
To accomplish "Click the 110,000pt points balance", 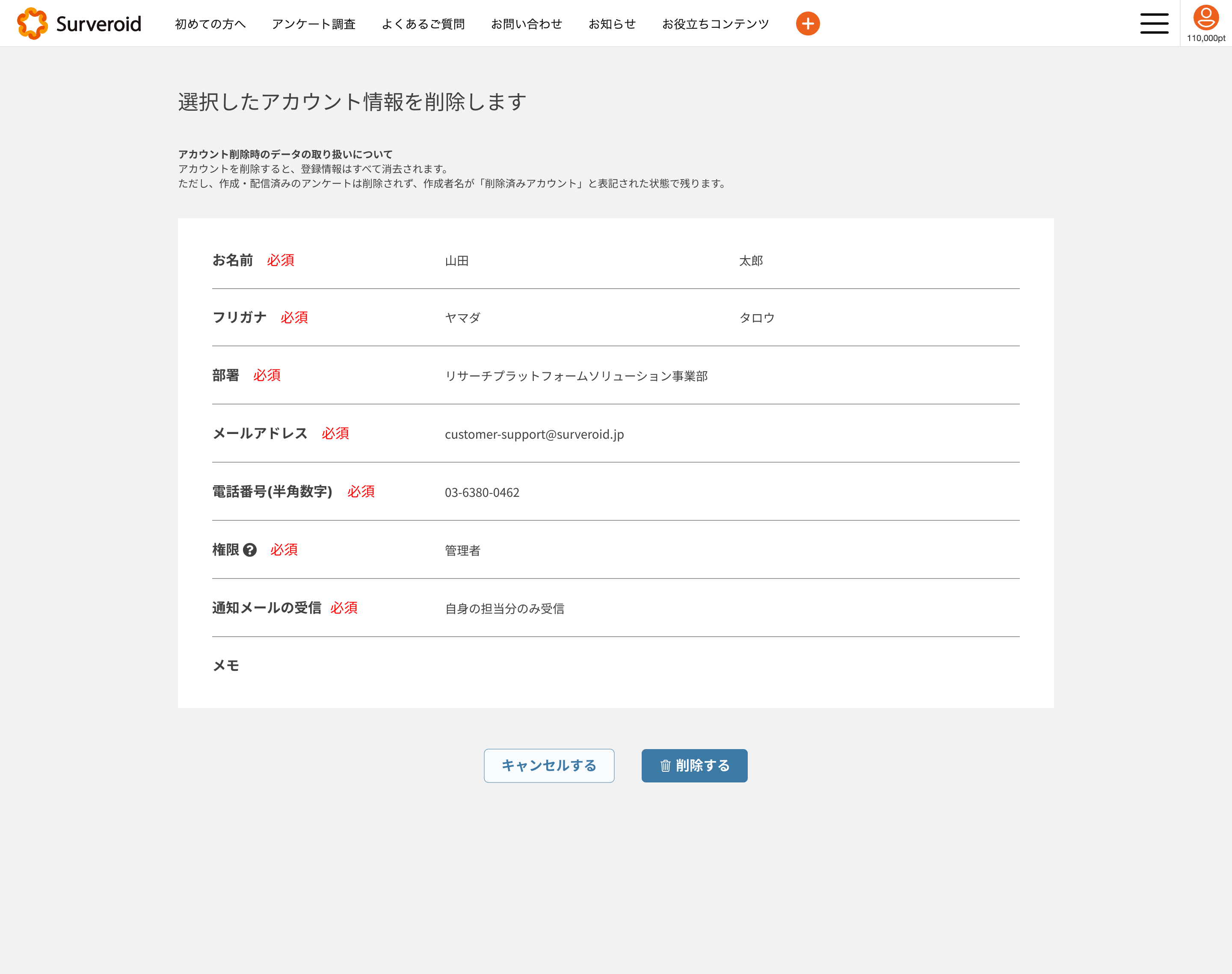I will tap(1206, 38).
